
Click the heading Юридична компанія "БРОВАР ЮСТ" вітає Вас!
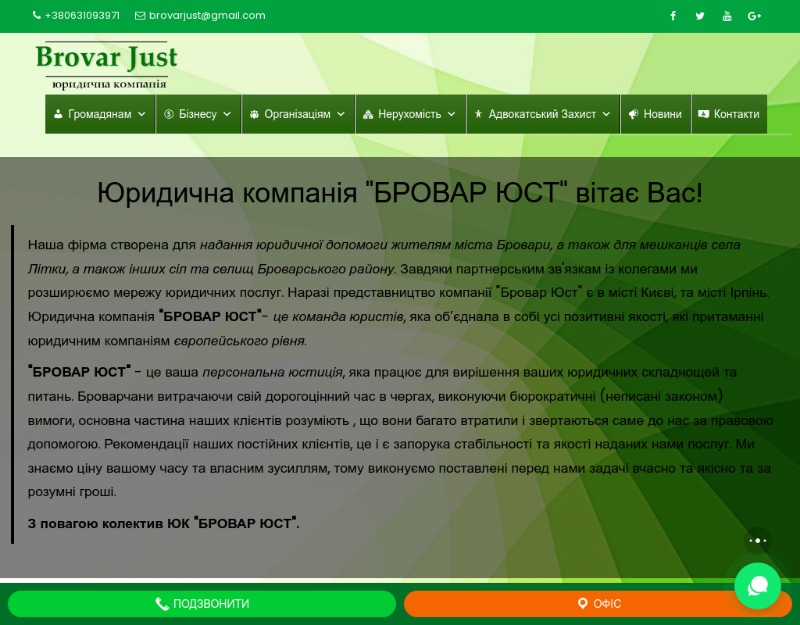[x=400, y=193]
